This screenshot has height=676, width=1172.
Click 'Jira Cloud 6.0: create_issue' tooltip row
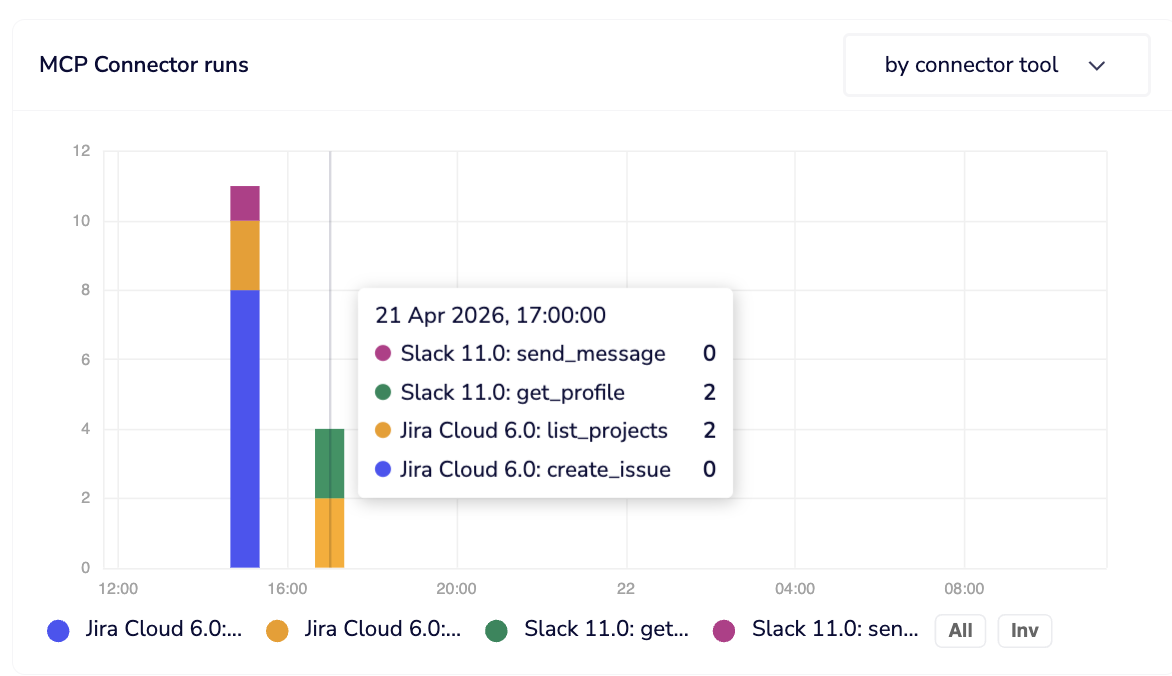tap(545, 470)
